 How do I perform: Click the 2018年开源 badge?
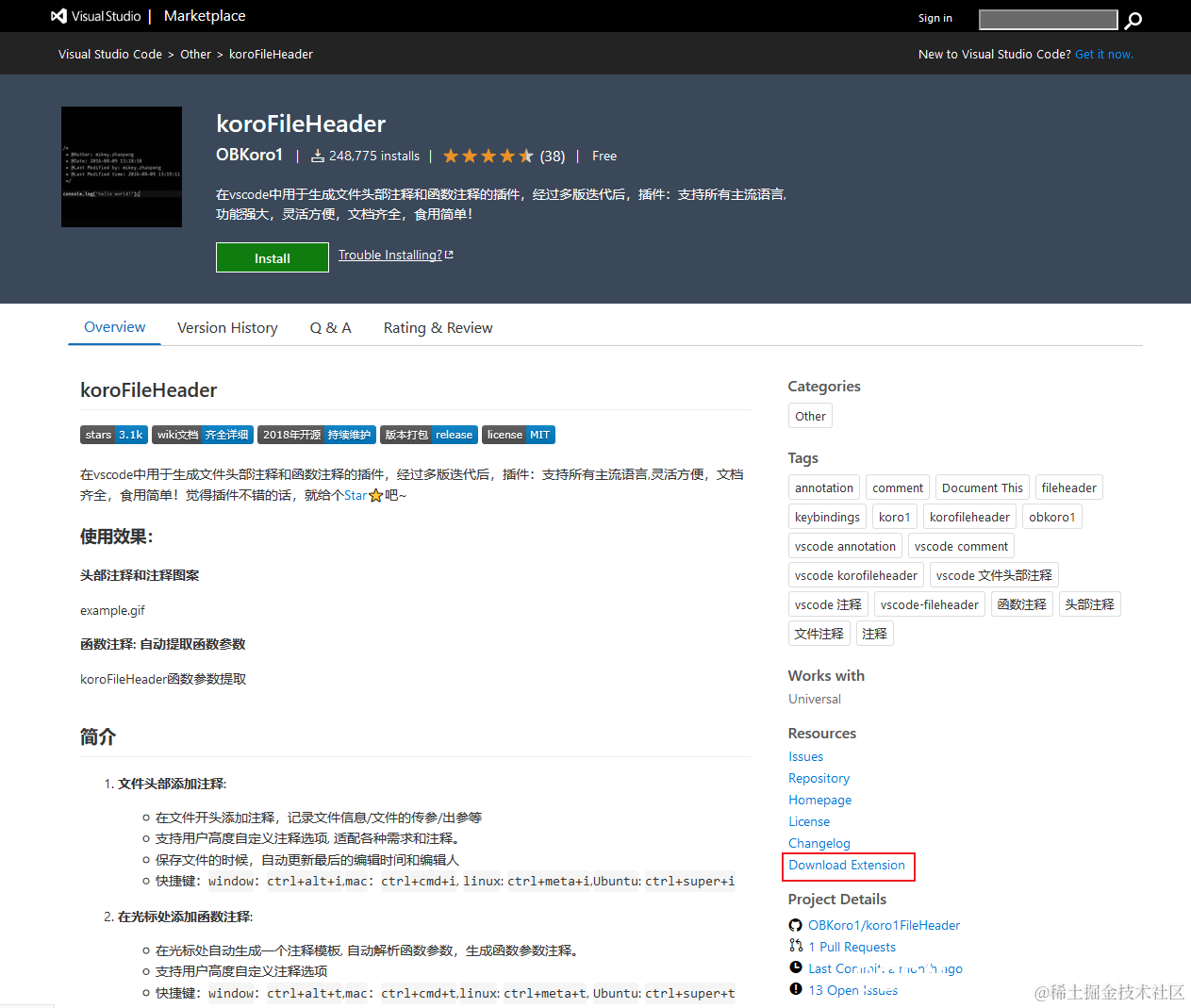coord(317,435)
